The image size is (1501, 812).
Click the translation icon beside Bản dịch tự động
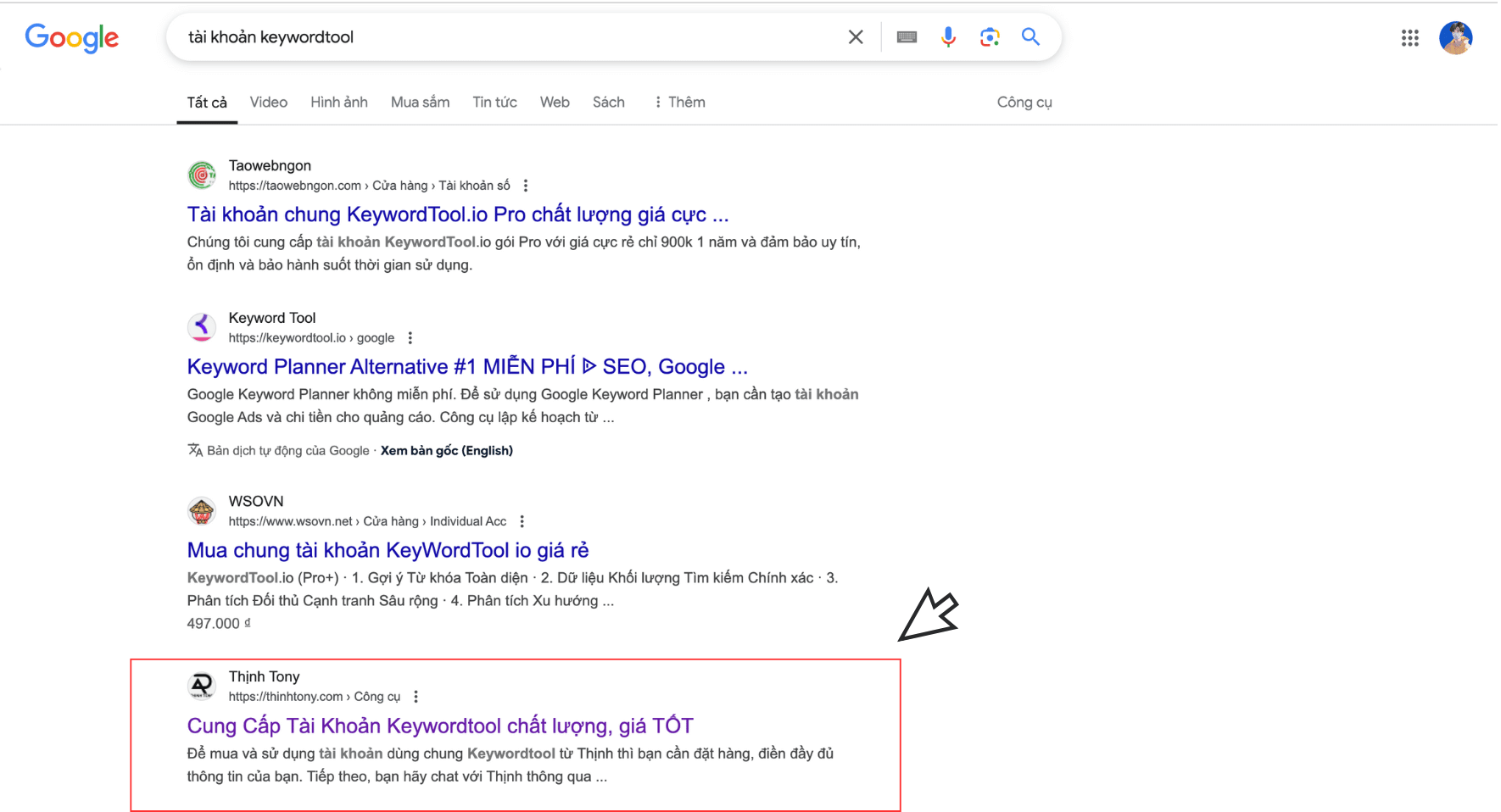195,450
